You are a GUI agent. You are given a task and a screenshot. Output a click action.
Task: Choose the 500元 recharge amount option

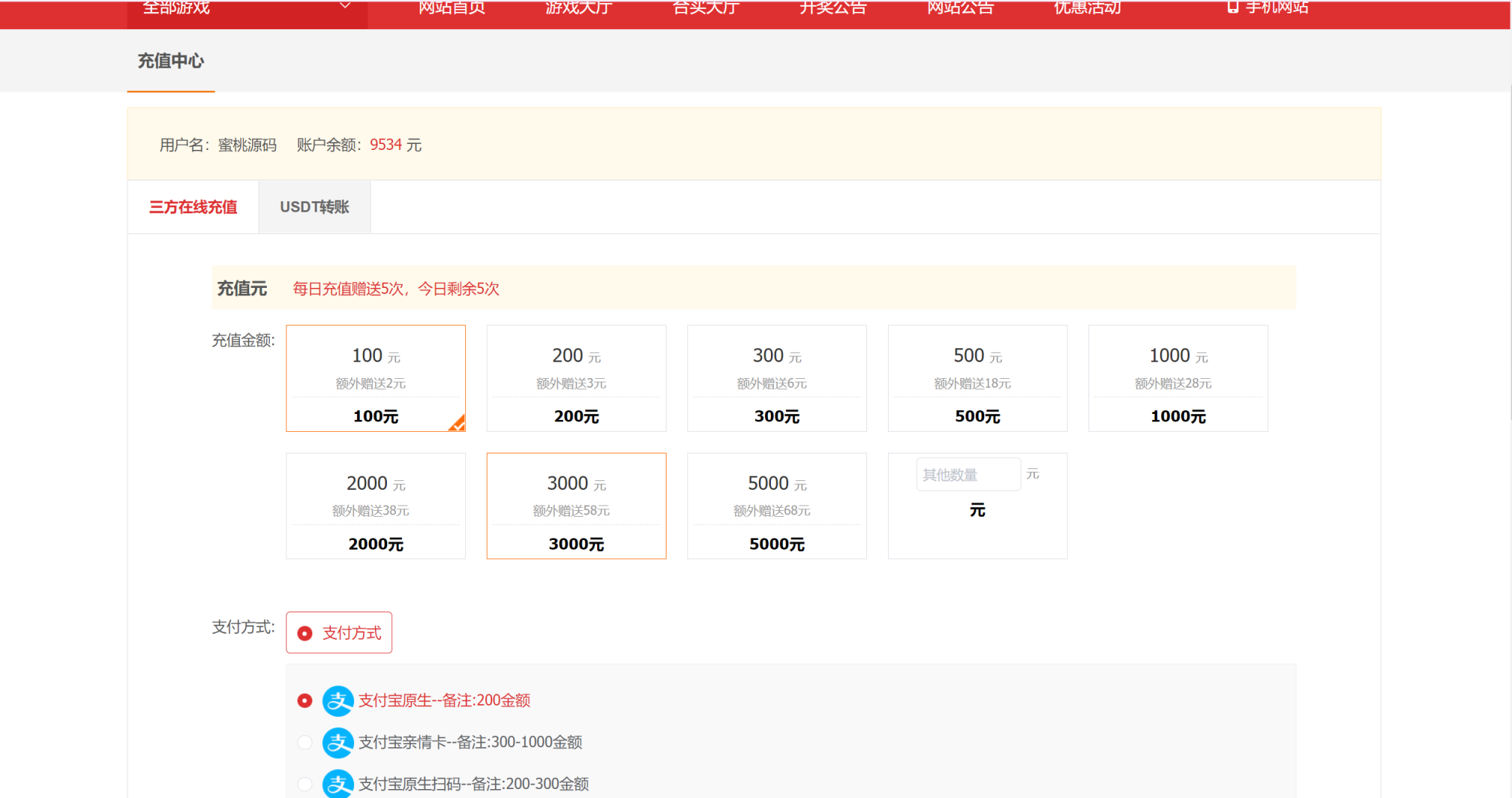pyautogui.click(x=977, y=378)
